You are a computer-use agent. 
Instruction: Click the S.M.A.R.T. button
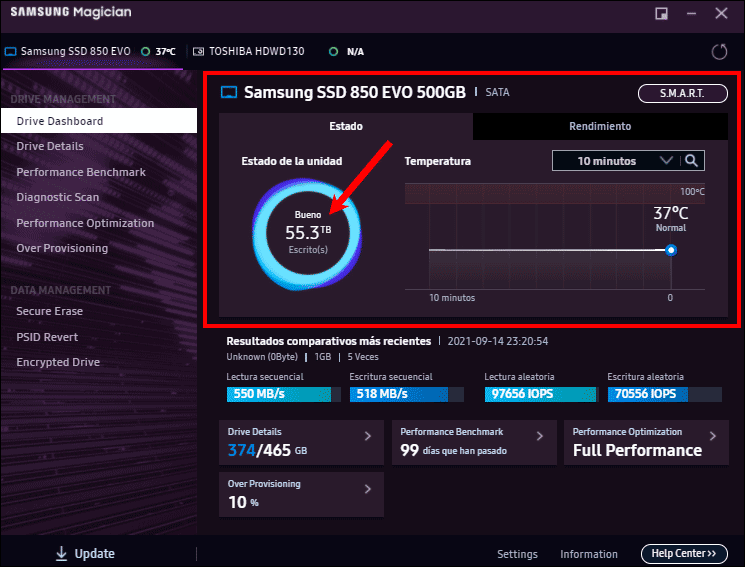coord(682,93)
